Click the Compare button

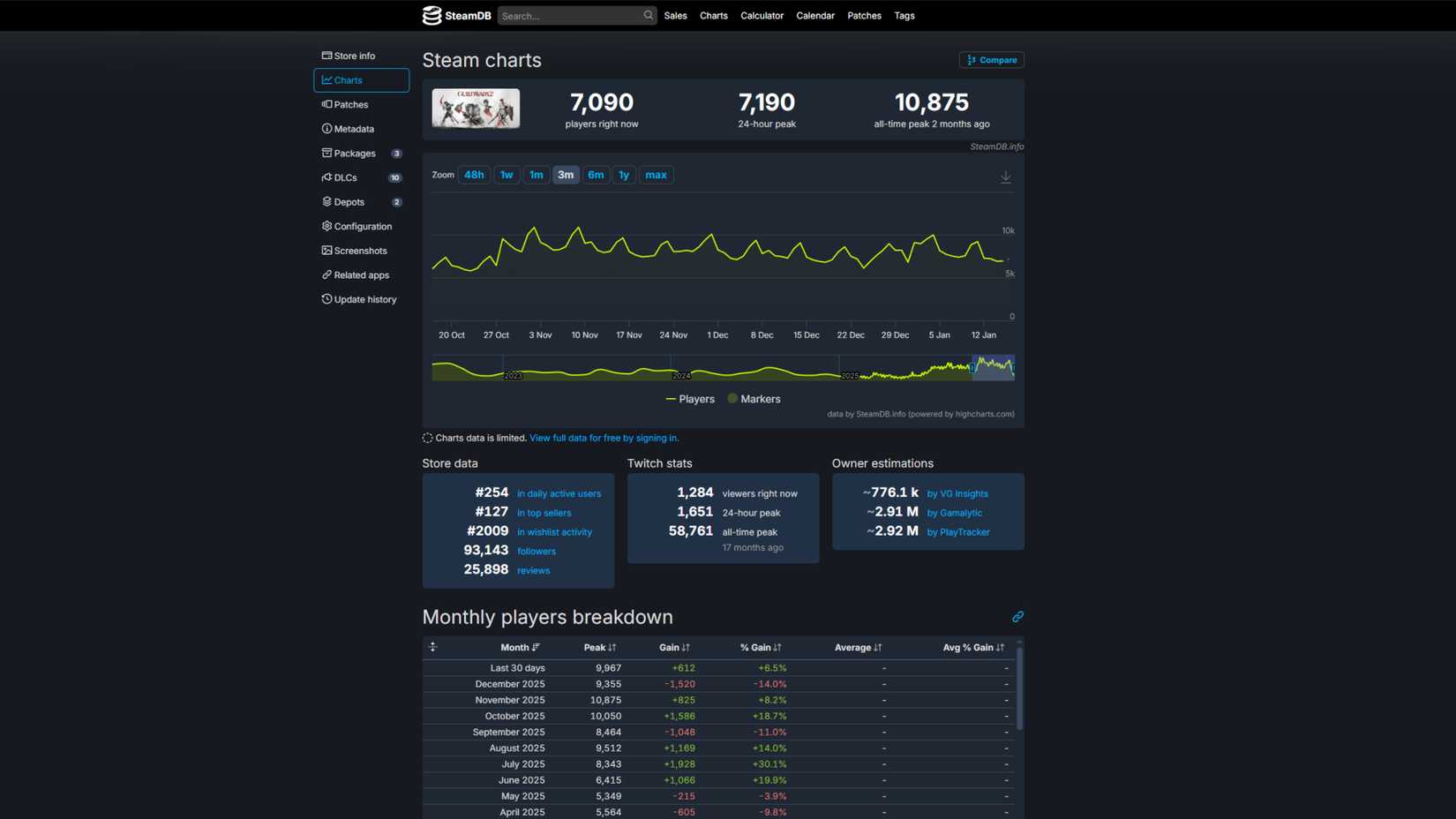pos(991,60)
